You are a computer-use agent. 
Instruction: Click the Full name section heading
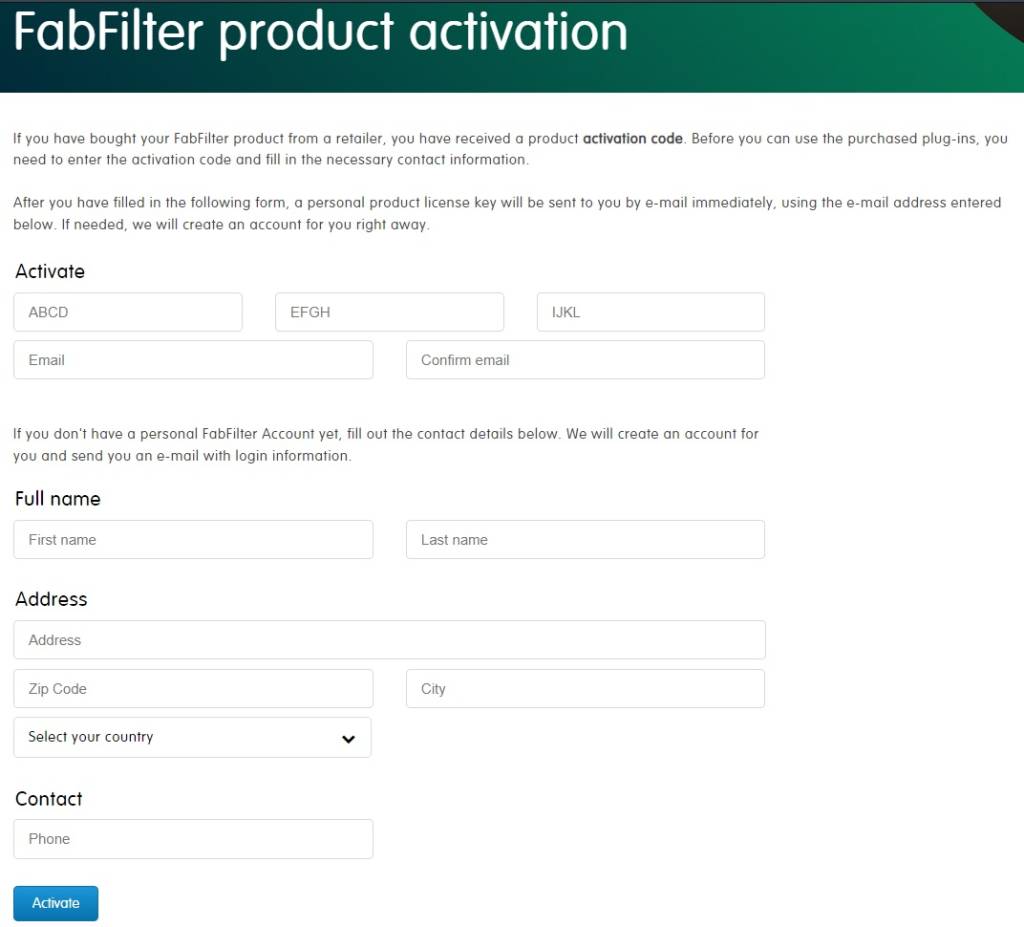coord(57,498)
